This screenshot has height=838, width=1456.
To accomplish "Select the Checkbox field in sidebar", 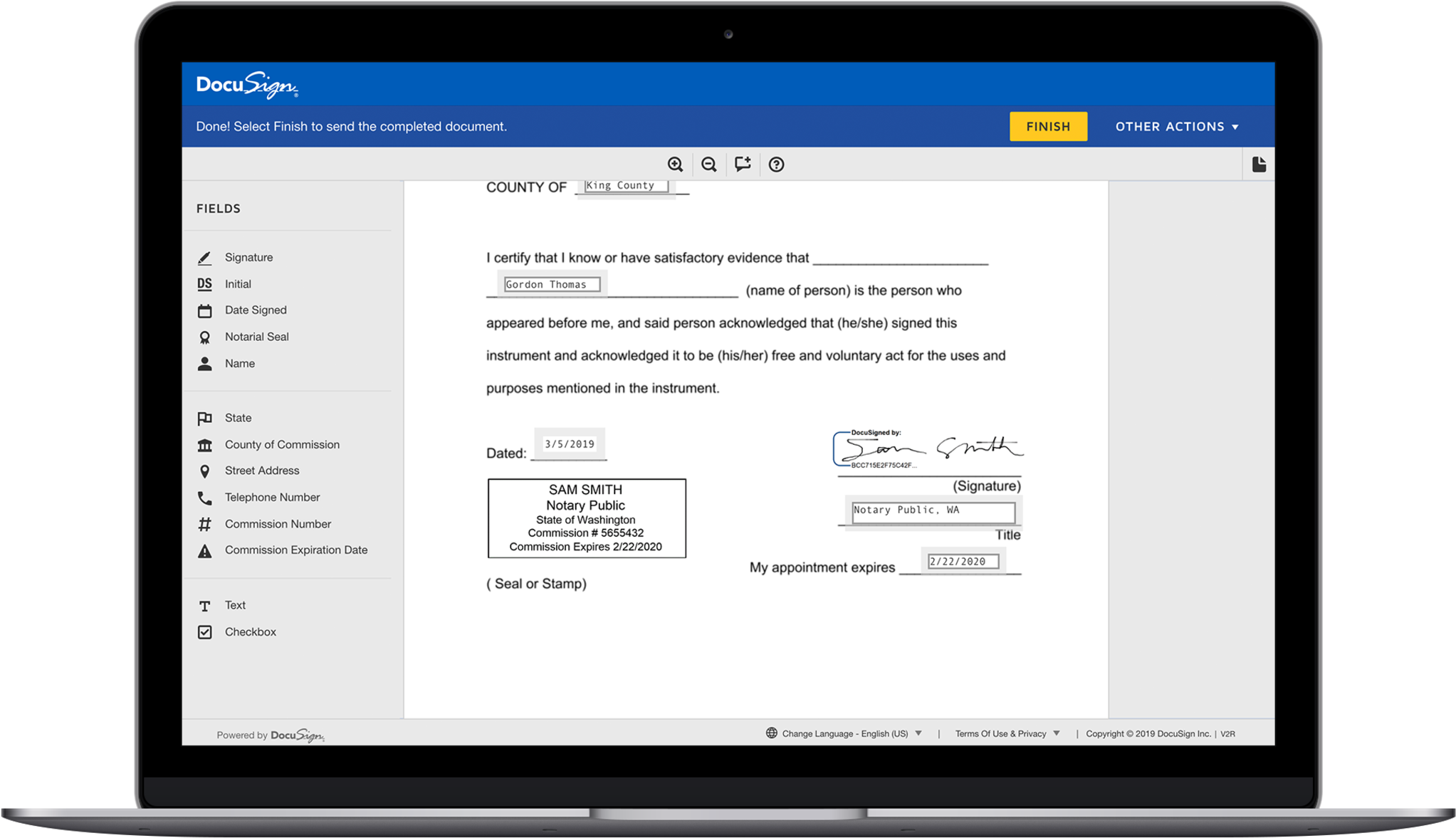I will pos(249,632).
